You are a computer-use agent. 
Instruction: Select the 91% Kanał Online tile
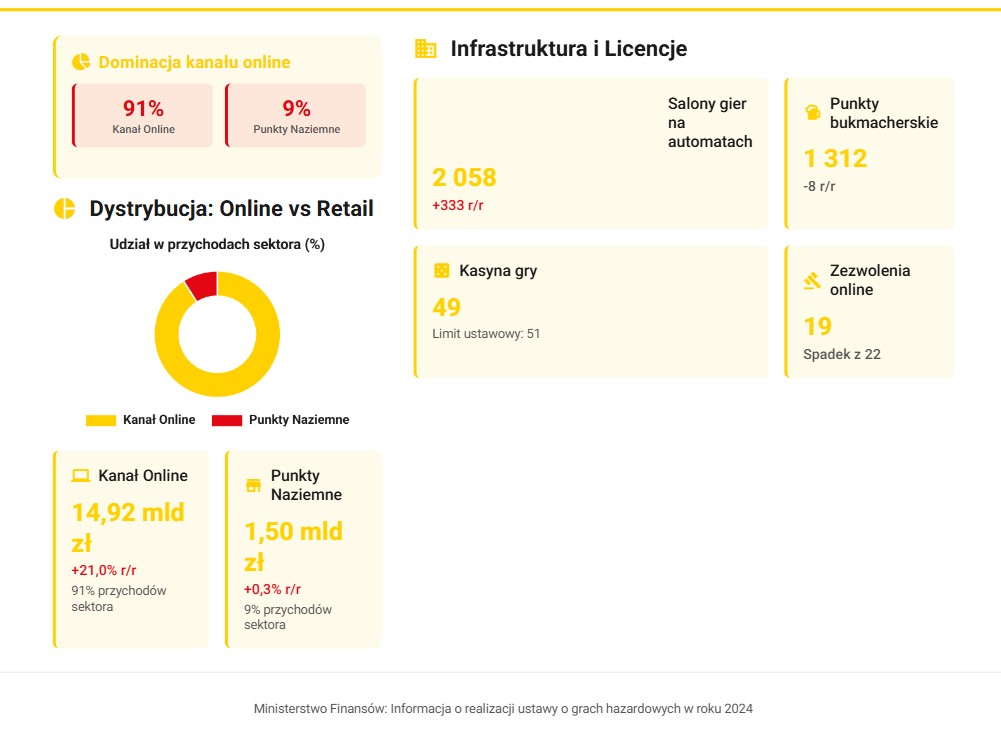coord(143,116)
